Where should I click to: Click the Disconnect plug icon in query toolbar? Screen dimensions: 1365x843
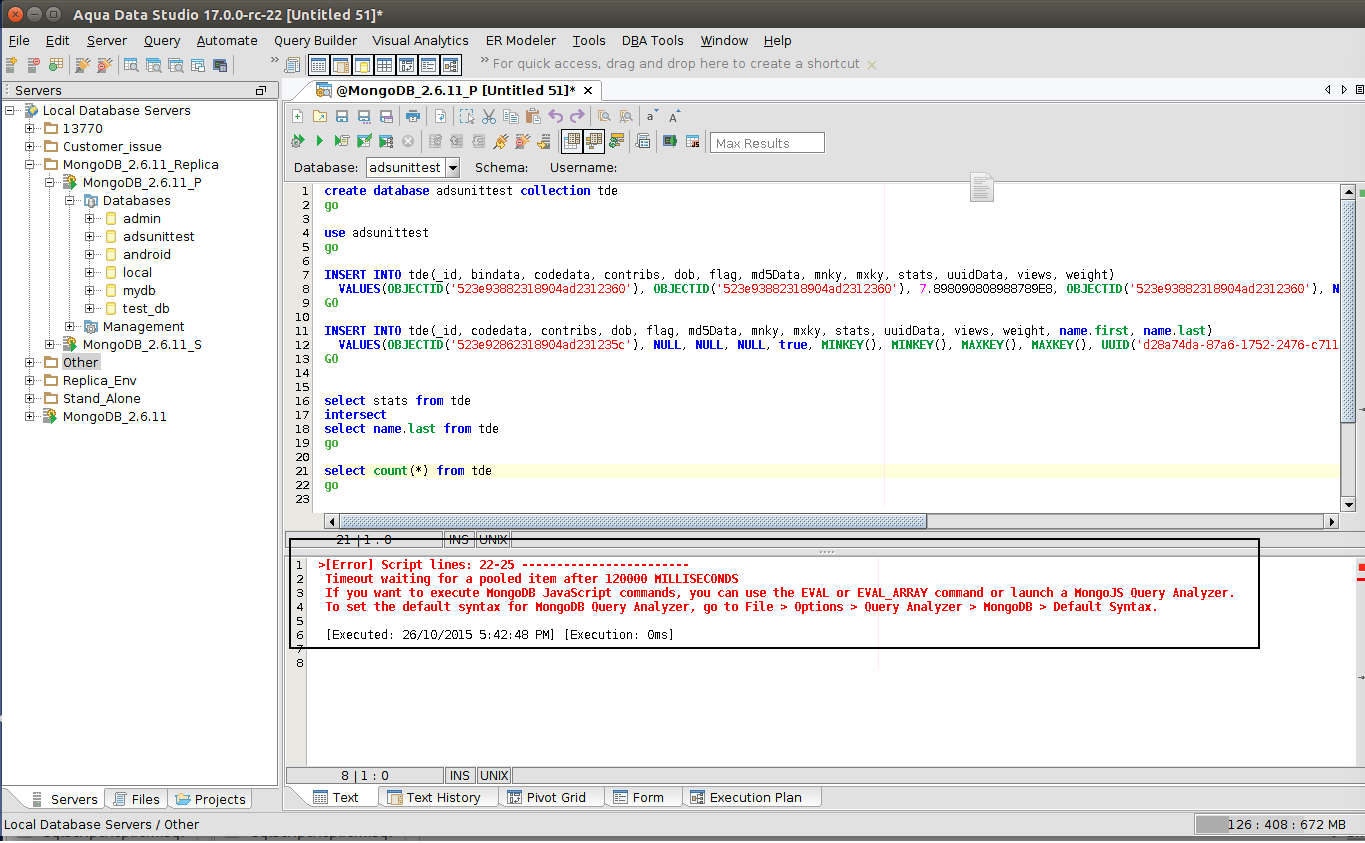523,141
